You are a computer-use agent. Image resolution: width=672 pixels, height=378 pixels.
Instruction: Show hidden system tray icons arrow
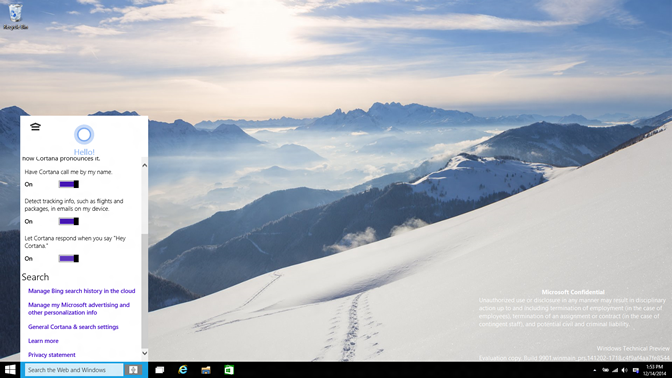tap(595, 370)
